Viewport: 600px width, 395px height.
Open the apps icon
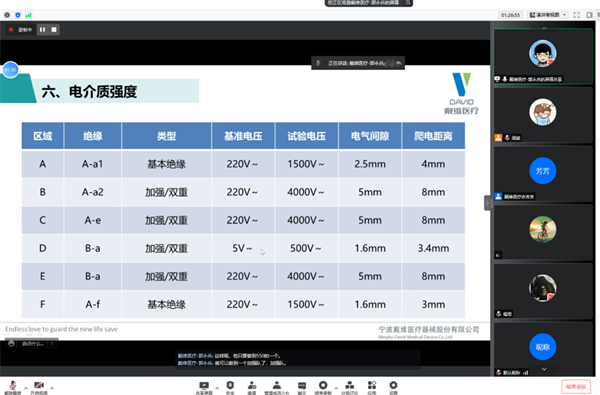point(372,387)
